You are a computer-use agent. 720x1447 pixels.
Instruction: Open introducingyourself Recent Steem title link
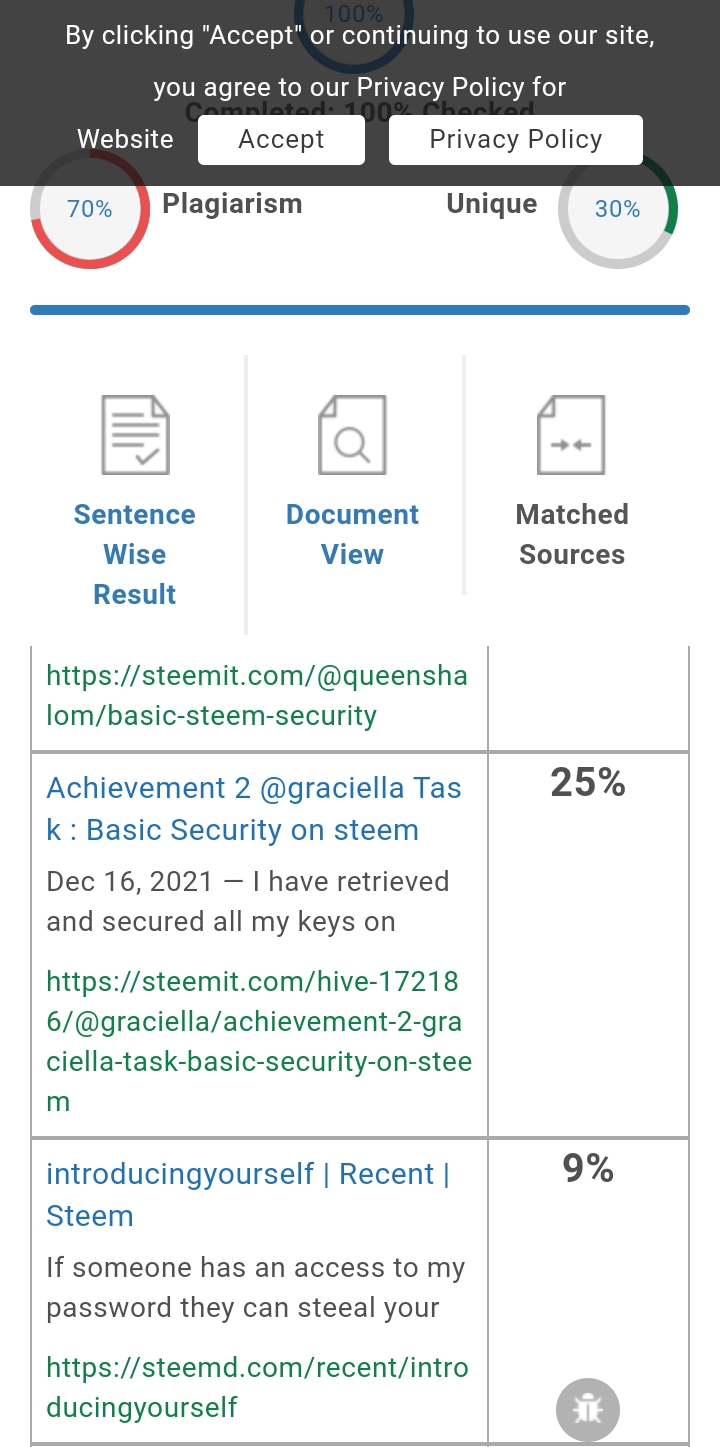(248, 1195)
